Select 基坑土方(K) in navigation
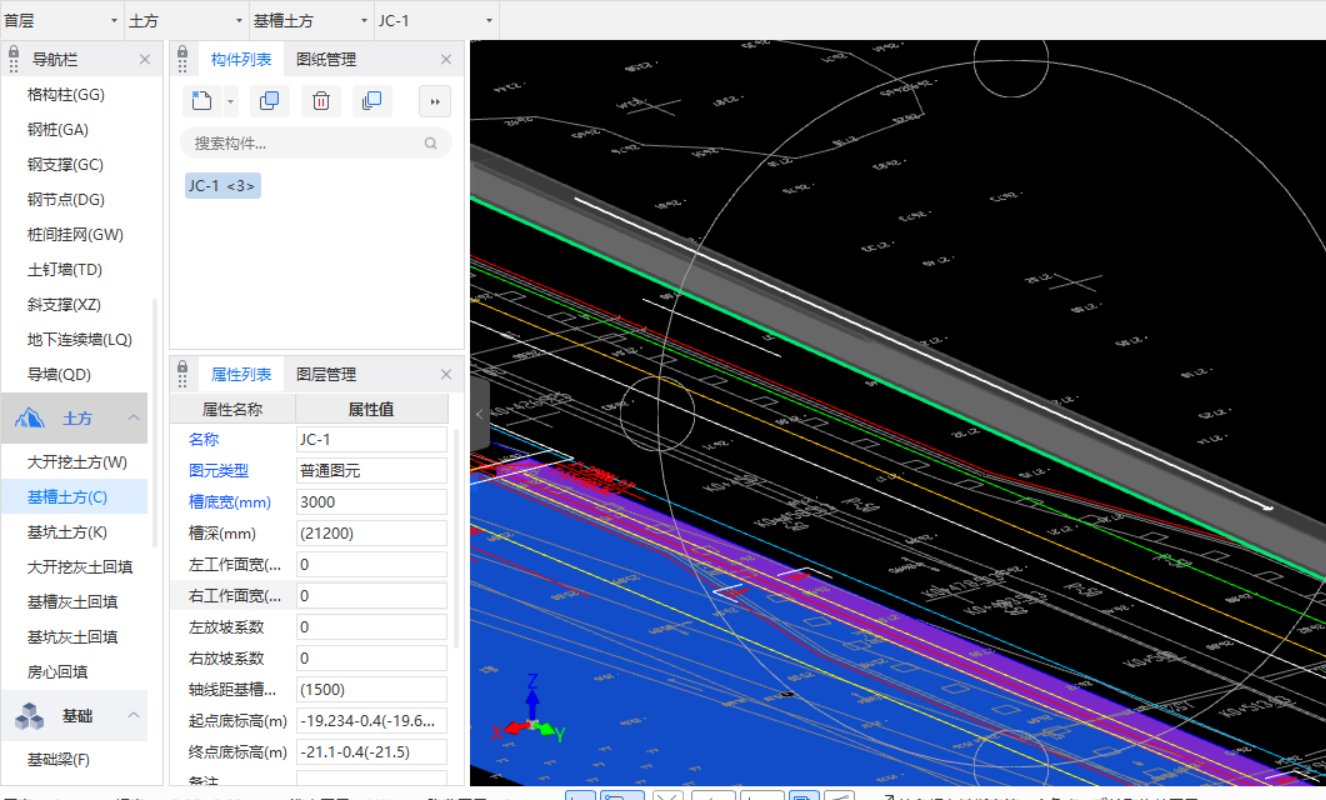The image size is (1326, 800). pos(67,532)
